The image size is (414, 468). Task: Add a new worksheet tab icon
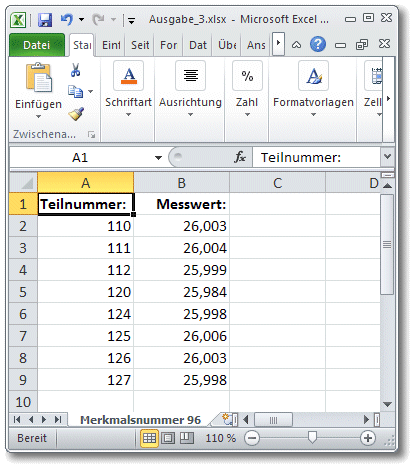[x=228, y=419]
